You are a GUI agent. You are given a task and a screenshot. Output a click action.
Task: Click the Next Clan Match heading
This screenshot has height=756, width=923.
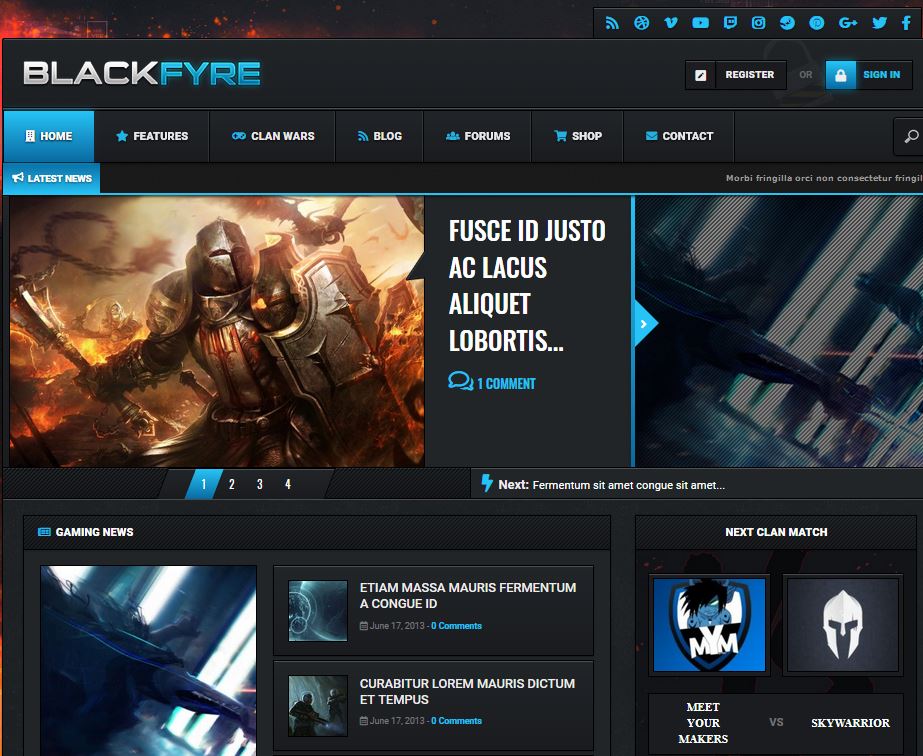(x=776, y=532)
